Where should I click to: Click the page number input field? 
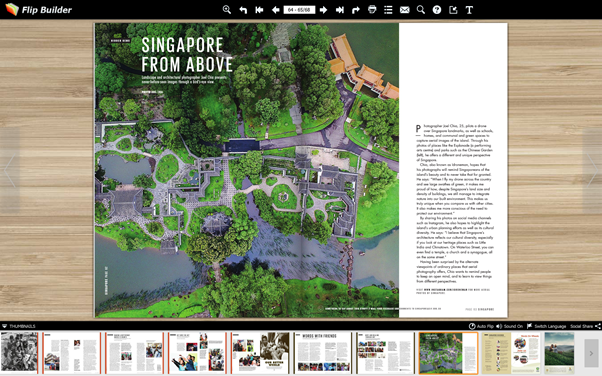tap(299, 10)
